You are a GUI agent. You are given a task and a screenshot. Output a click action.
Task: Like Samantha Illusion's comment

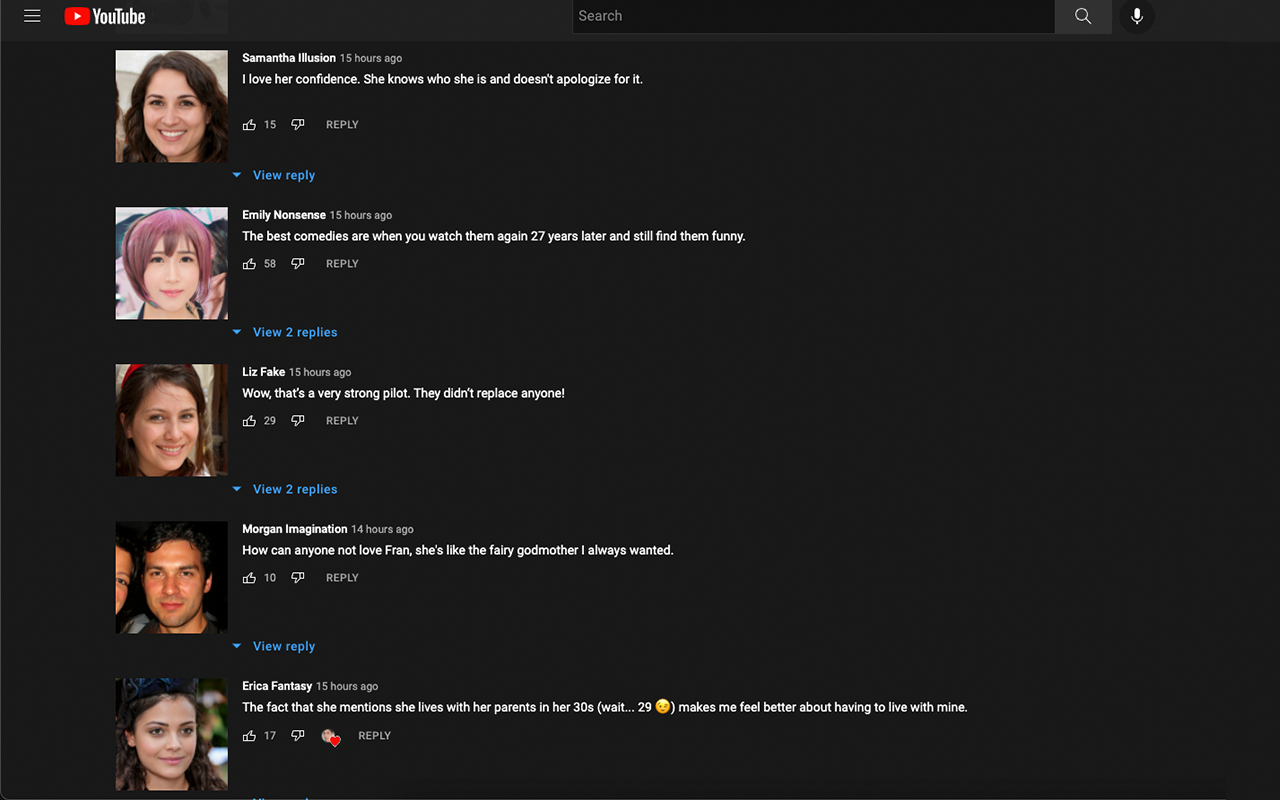[x=249, y=125]
